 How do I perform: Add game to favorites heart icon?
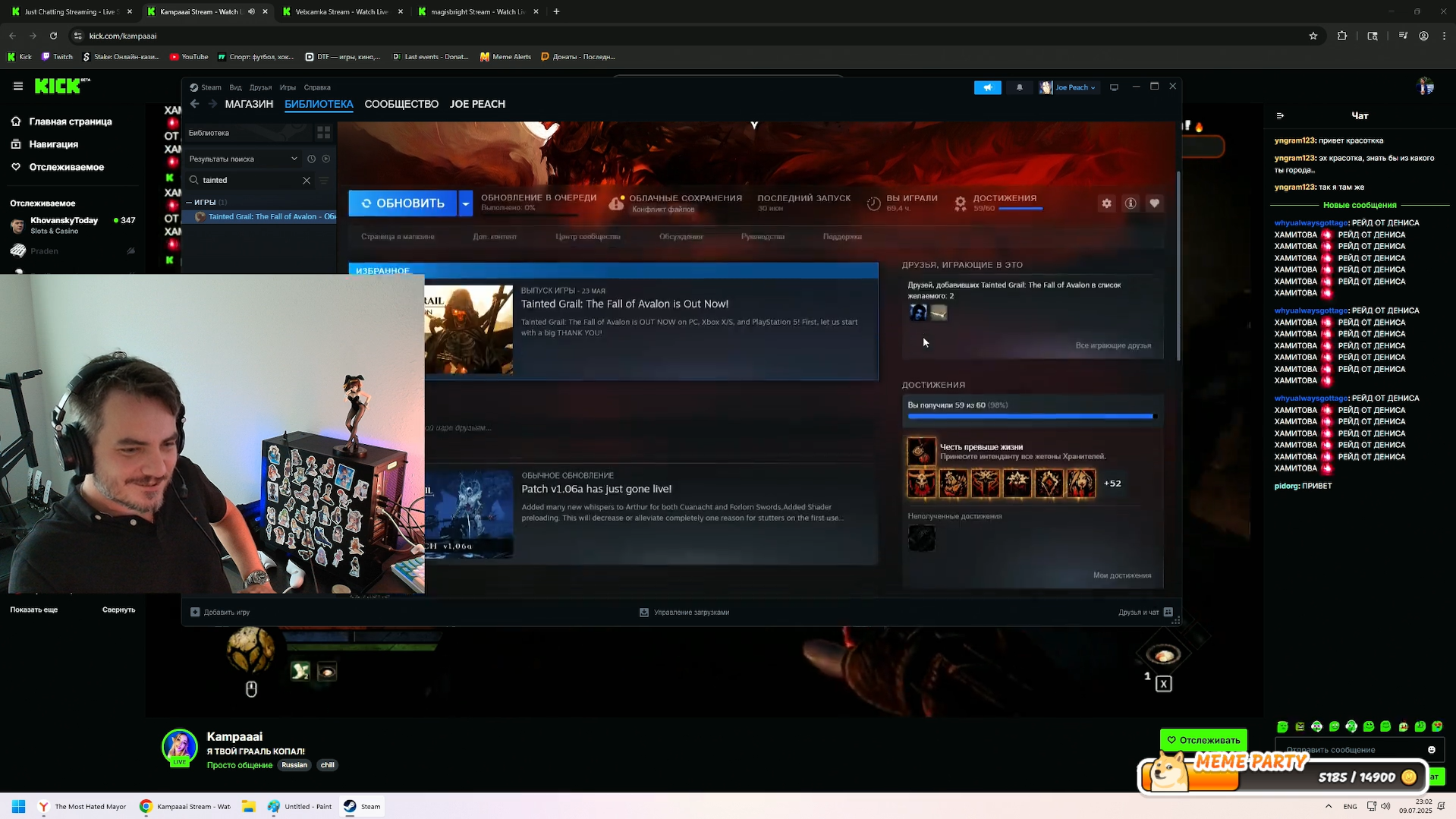click(x=1154, y=203)
